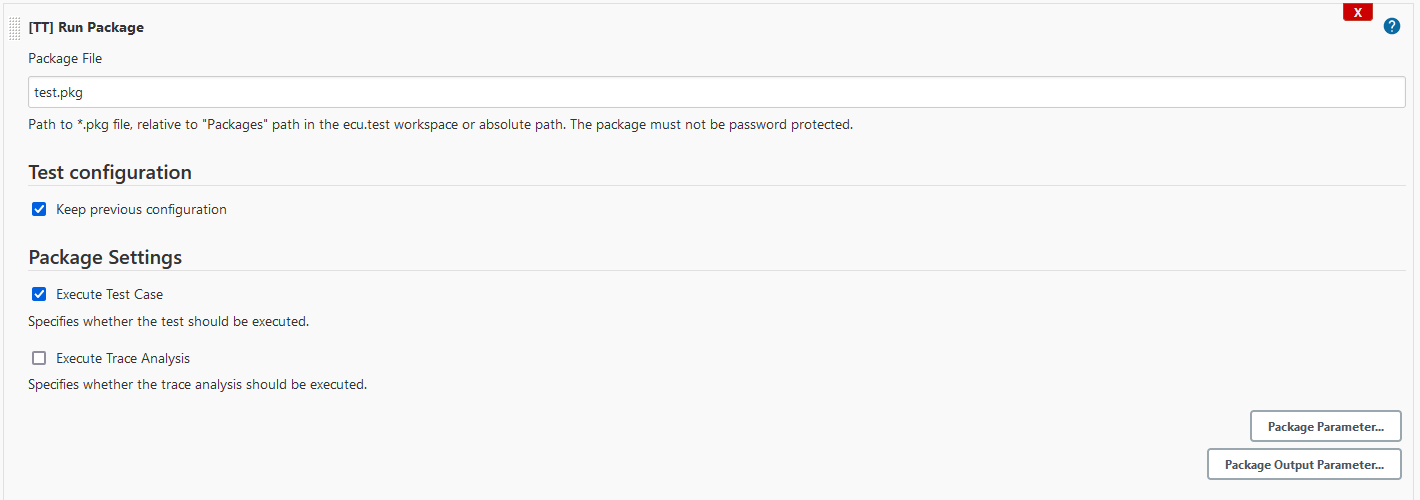
Task: Disable the Execute Test Case checkbox
Action: 39,295
